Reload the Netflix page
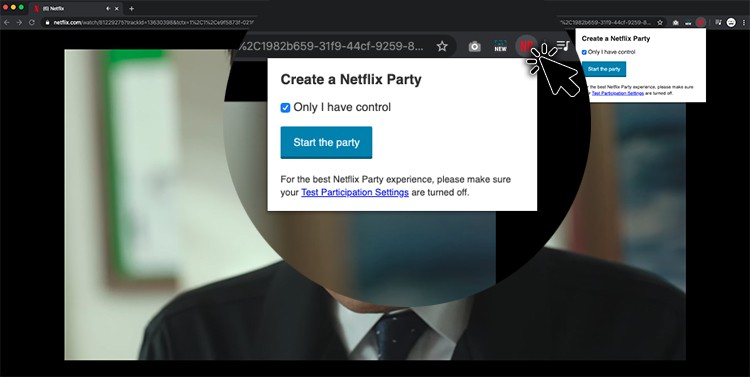 click(32, 22)
